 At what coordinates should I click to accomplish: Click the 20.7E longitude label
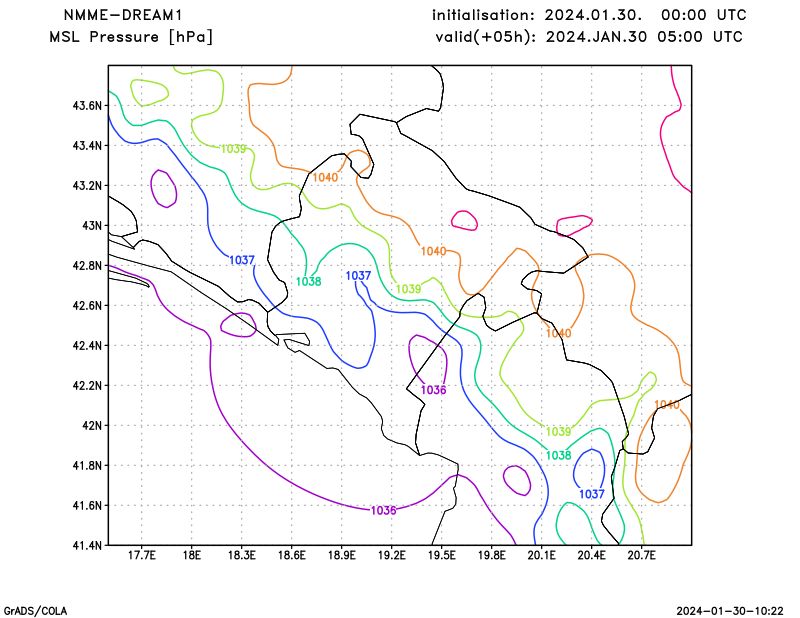coord(642,555)
